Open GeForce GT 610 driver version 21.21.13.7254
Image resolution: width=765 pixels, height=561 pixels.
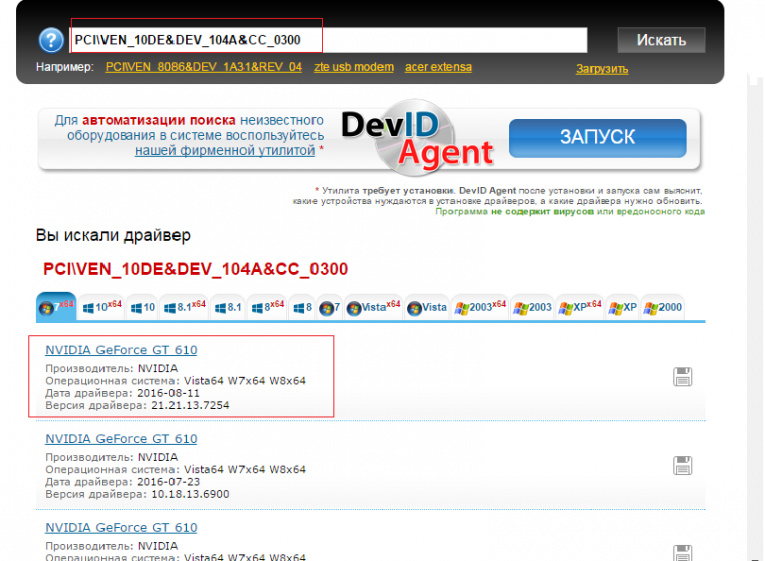tap(121, 350)
